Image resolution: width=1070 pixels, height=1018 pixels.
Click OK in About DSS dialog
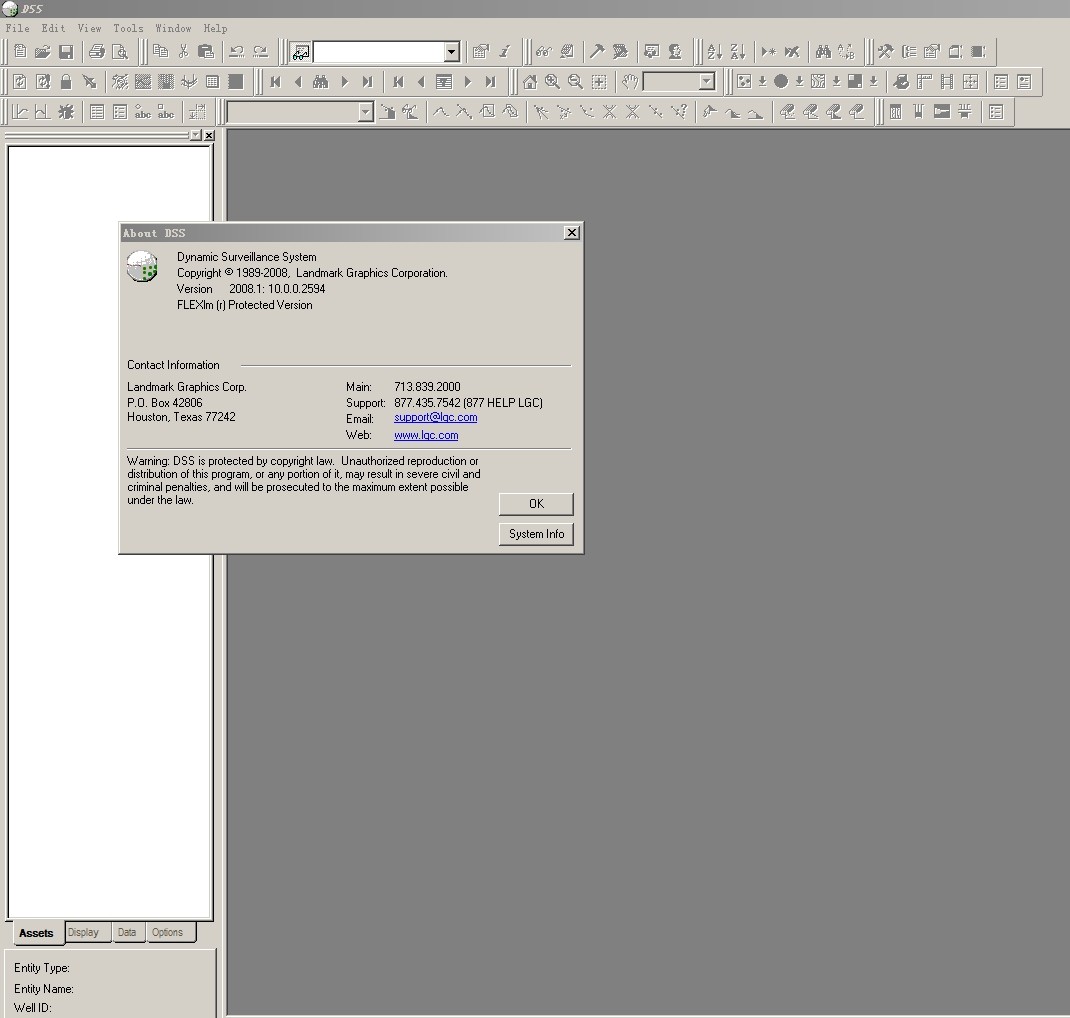click(x=536, y=504)
